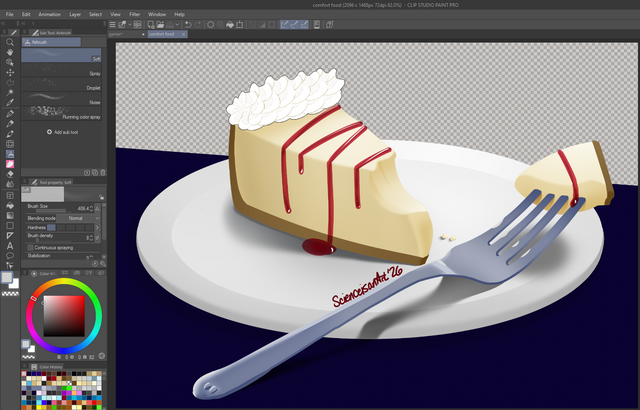640x410 pixels.
Task: Select the Spray sub tool
Action: [x=61, y=70]
